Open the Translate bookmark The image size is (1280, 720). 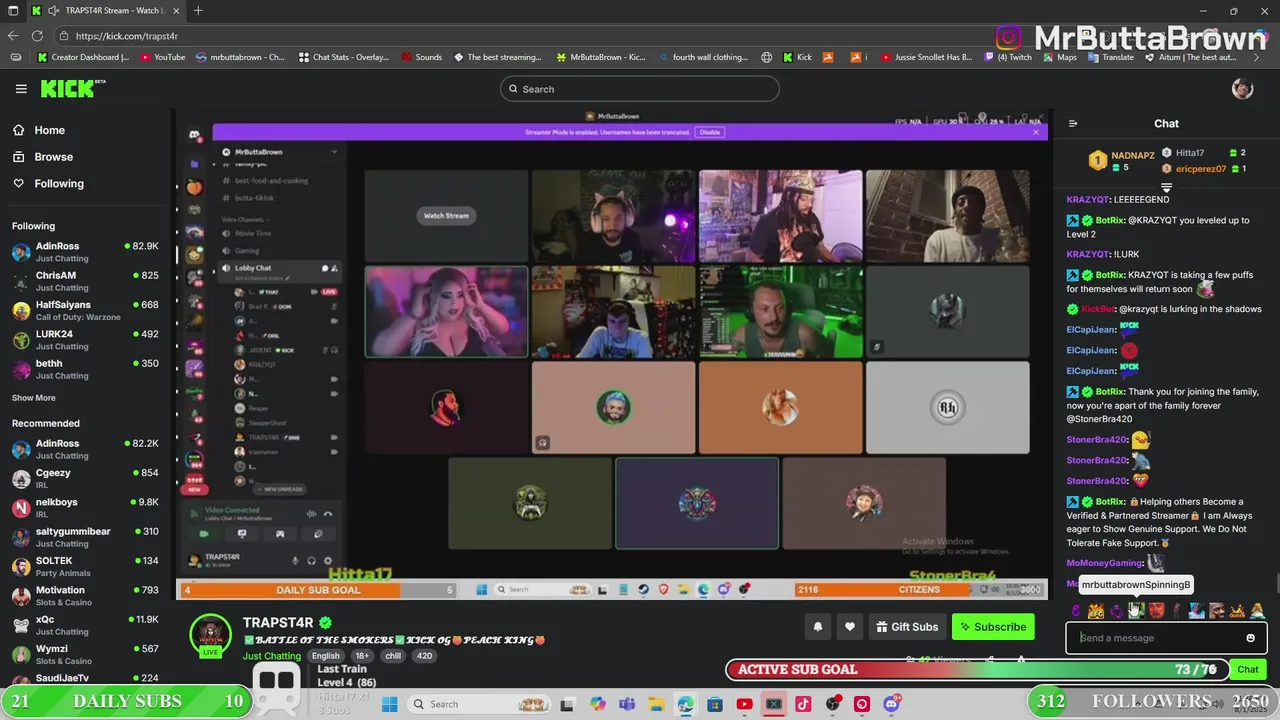pyautogui.click(x=1109, y=57)
